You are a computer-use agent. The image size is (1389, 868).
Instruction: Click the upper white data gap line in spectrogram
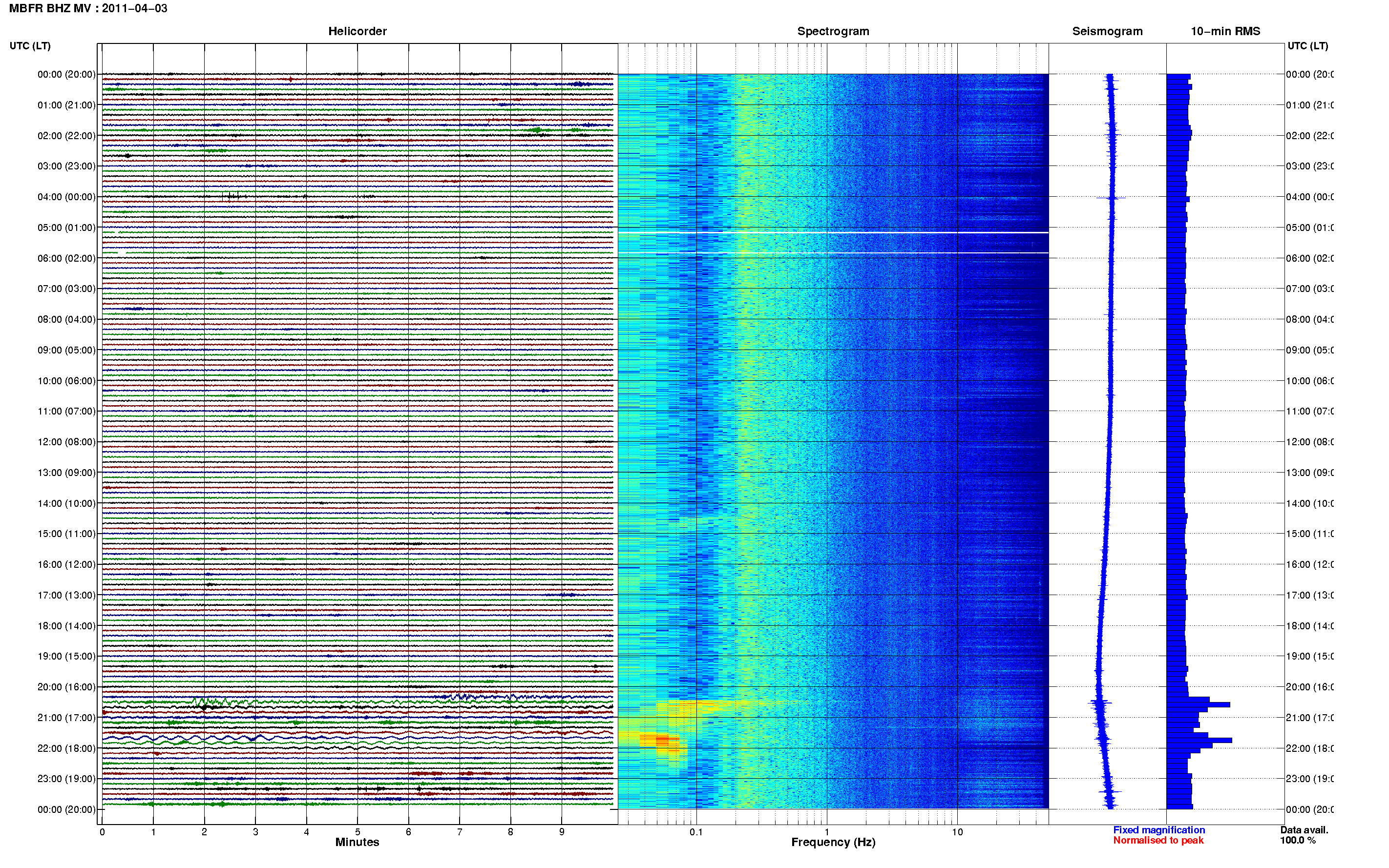pyautogui.click(x=833, y=233)
